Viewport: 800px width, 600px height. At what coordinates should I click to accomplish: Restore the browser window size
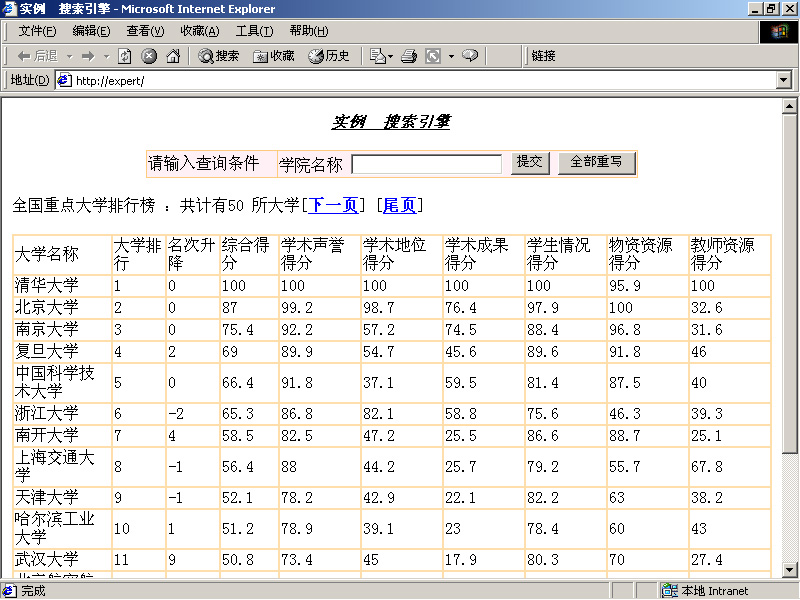pyautogui.click(x=771, y=9)
